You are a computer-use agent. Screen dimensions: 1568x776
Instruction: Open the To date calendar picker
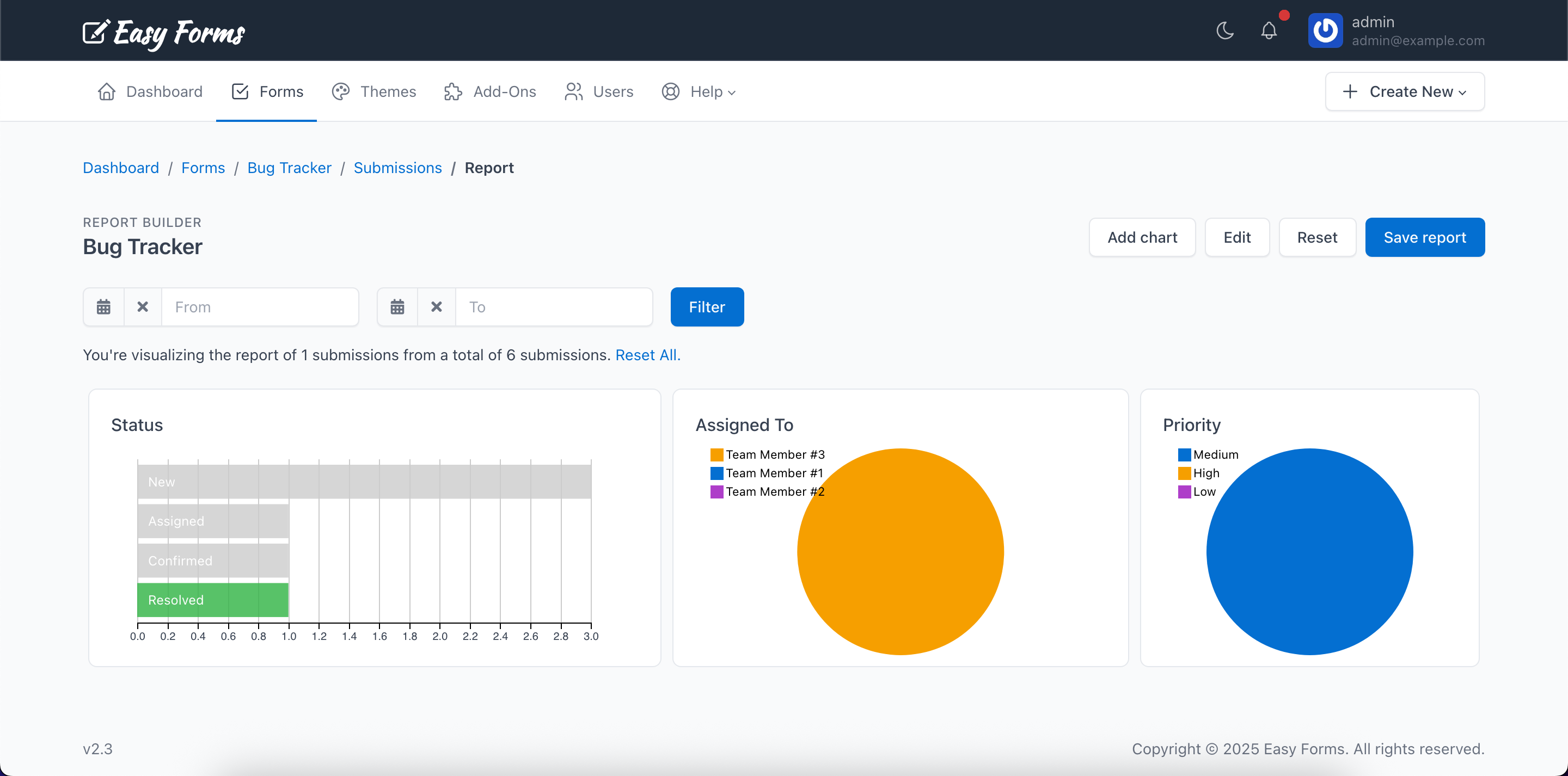pyautogui.click(x=397, y=307)
